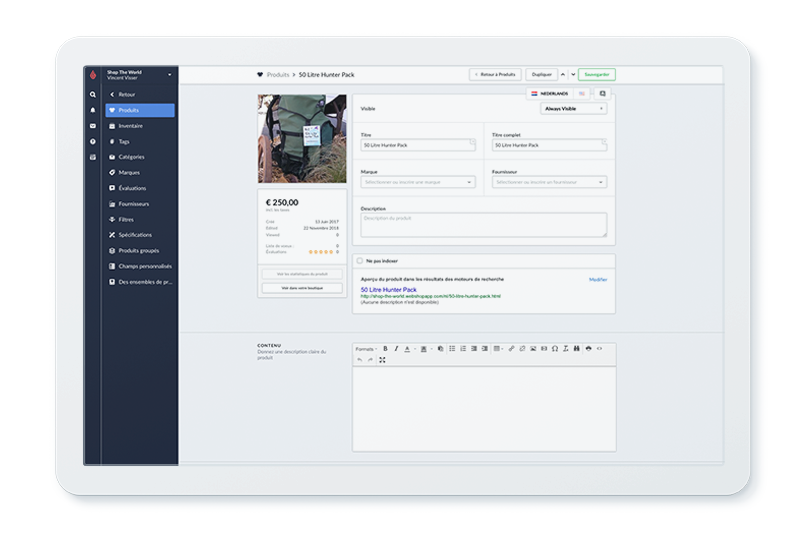Insert a special character with omega icon
This screenshot has width=800, height=550.
click(555, 348)
